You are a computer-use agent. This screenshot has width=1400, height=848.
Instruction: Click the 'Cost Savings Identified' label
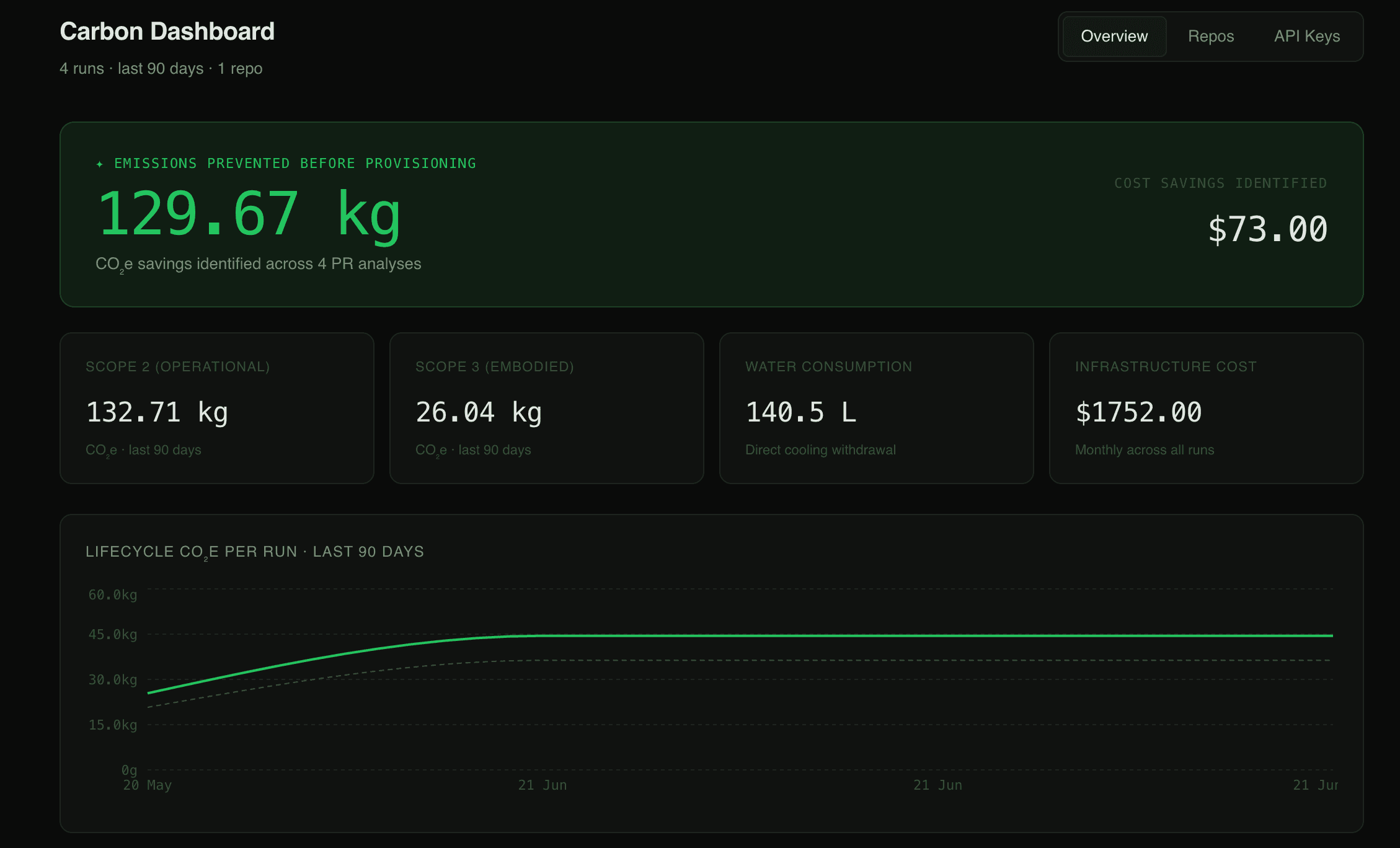pyautogui.click(x=1220, y=183)
